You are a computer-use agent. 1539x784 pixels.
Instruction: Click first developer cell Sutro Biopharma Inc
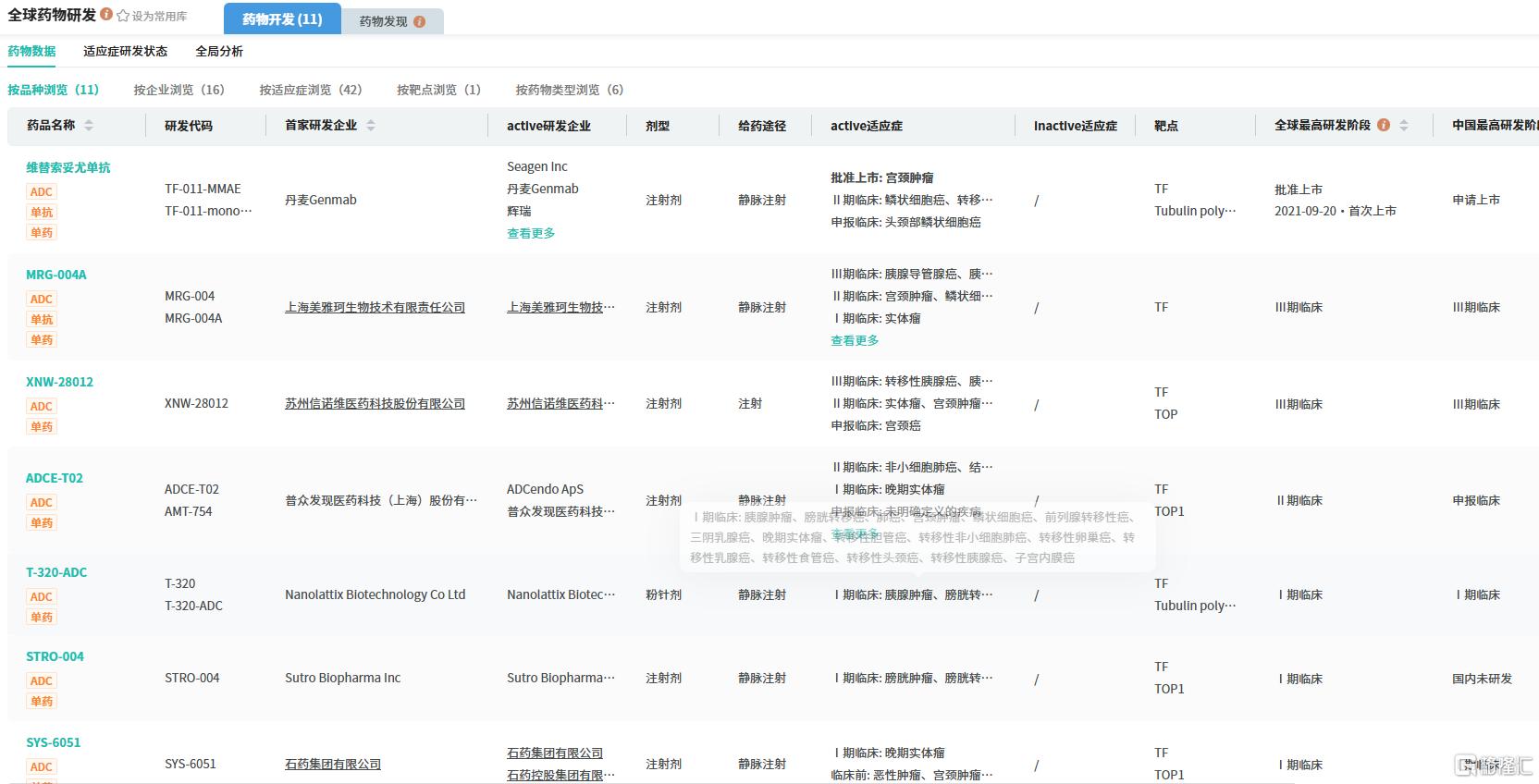(343, 678)
